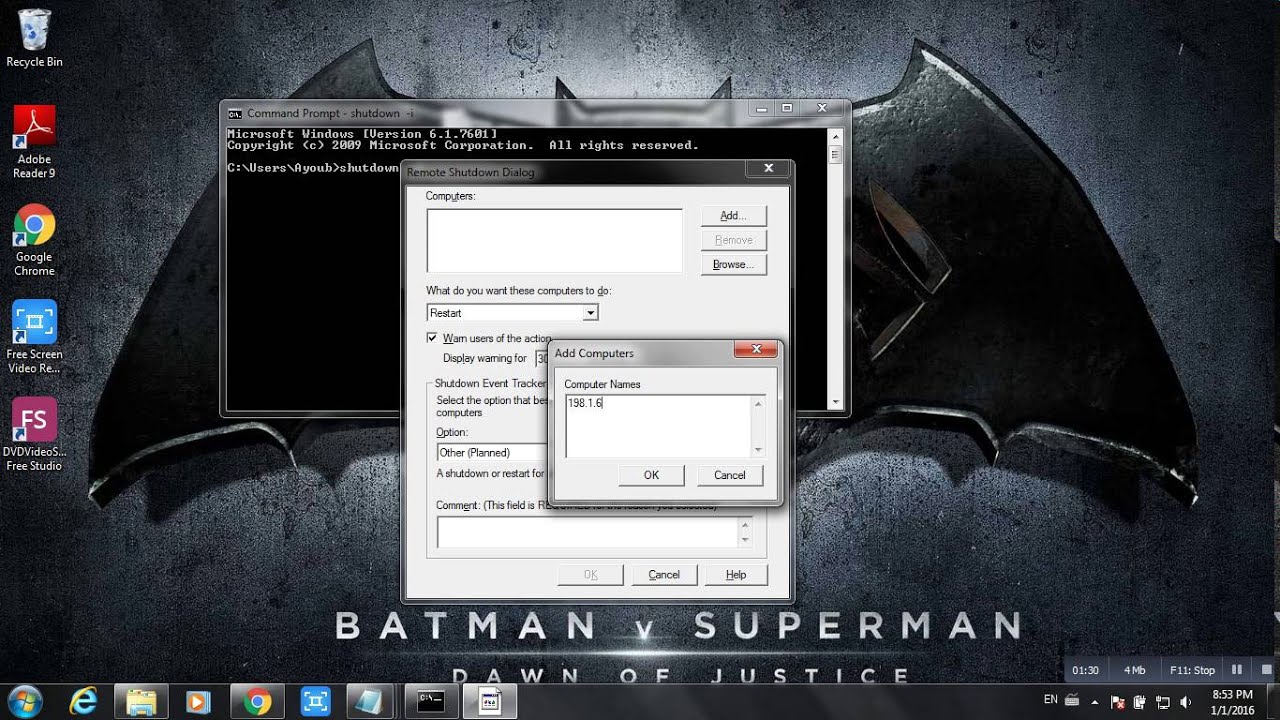1280x720 pixels.
Task: Open Windows Media Player from the taskbar
Action: 199,702
